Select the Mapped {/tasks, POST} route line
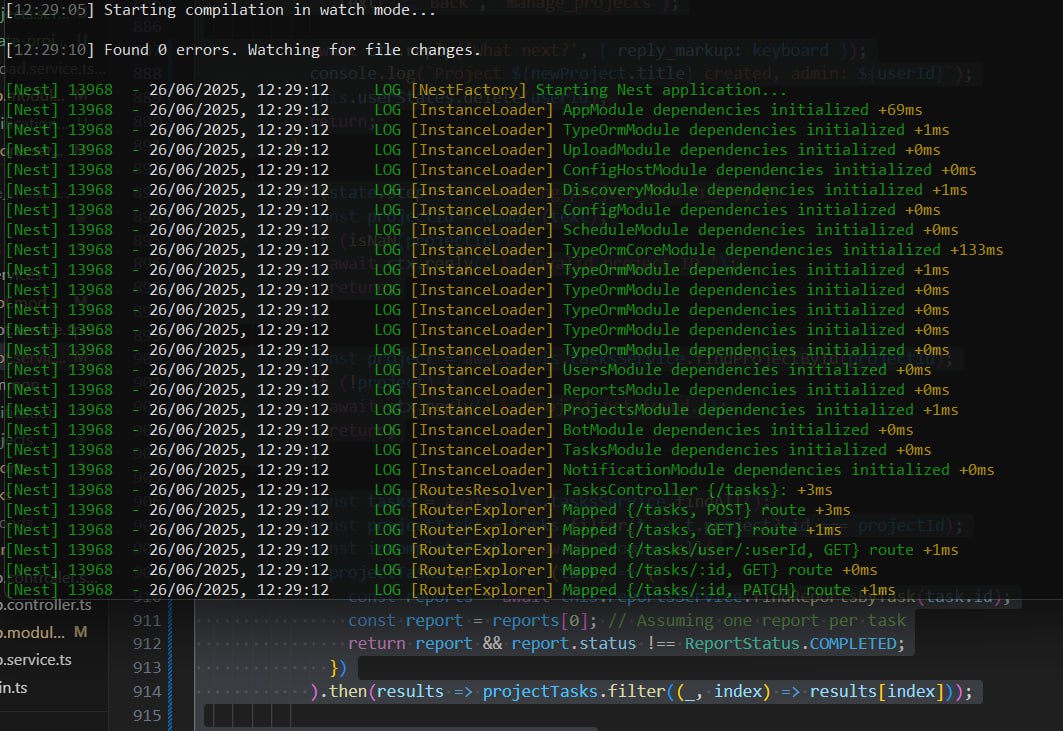The width and height of the screenshot is (1063, 731). pyautogui.click(x=428, y=510)
